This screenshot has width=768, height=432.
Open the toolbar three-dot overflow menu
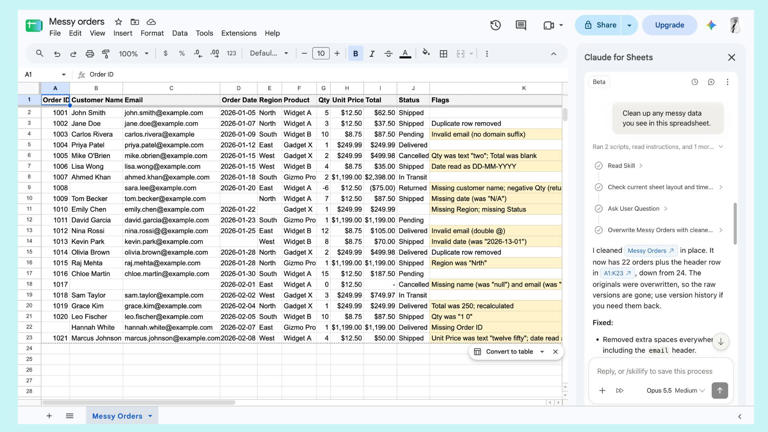tap(487, 54)
